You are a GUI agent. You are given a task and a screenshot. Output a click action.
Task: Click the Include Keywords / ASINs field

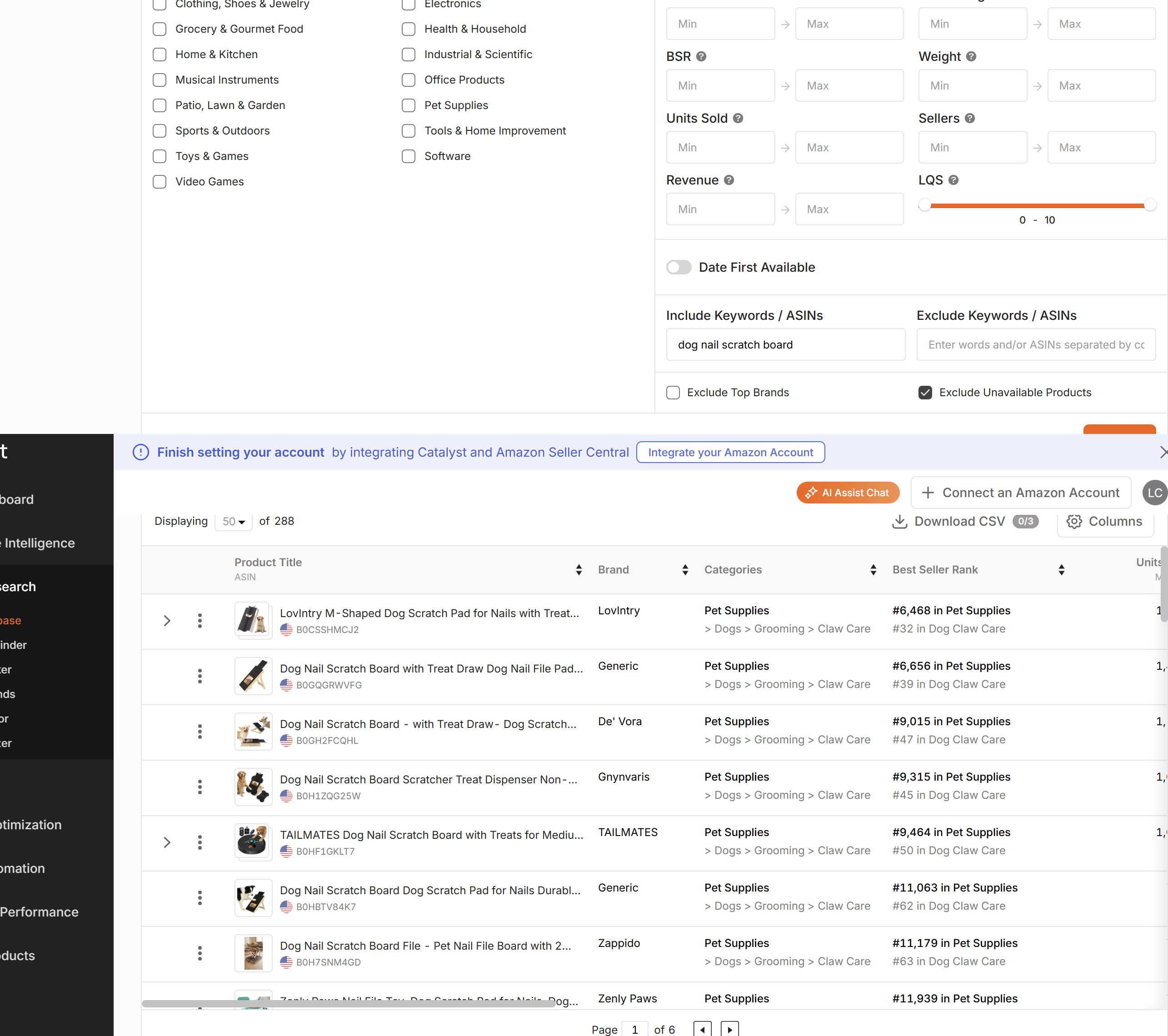(785, 344)
